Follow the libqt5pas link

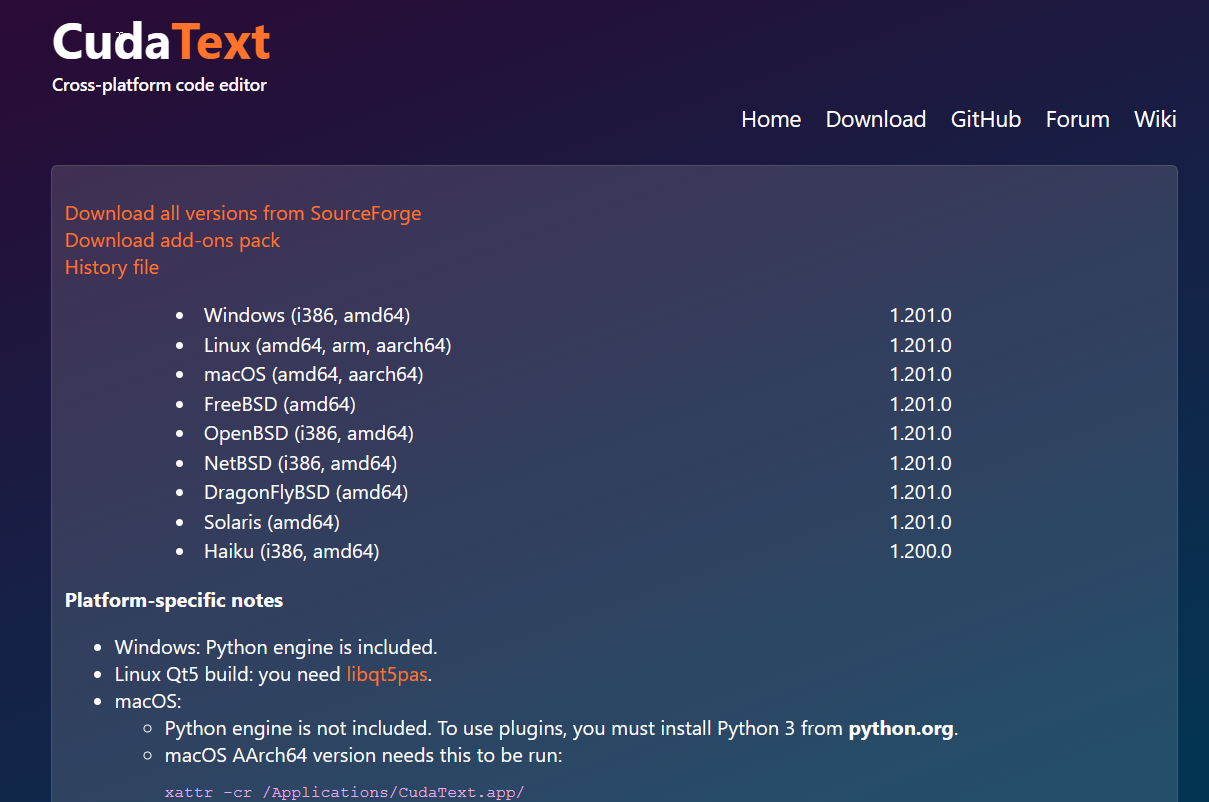click(x=387, y=674)
